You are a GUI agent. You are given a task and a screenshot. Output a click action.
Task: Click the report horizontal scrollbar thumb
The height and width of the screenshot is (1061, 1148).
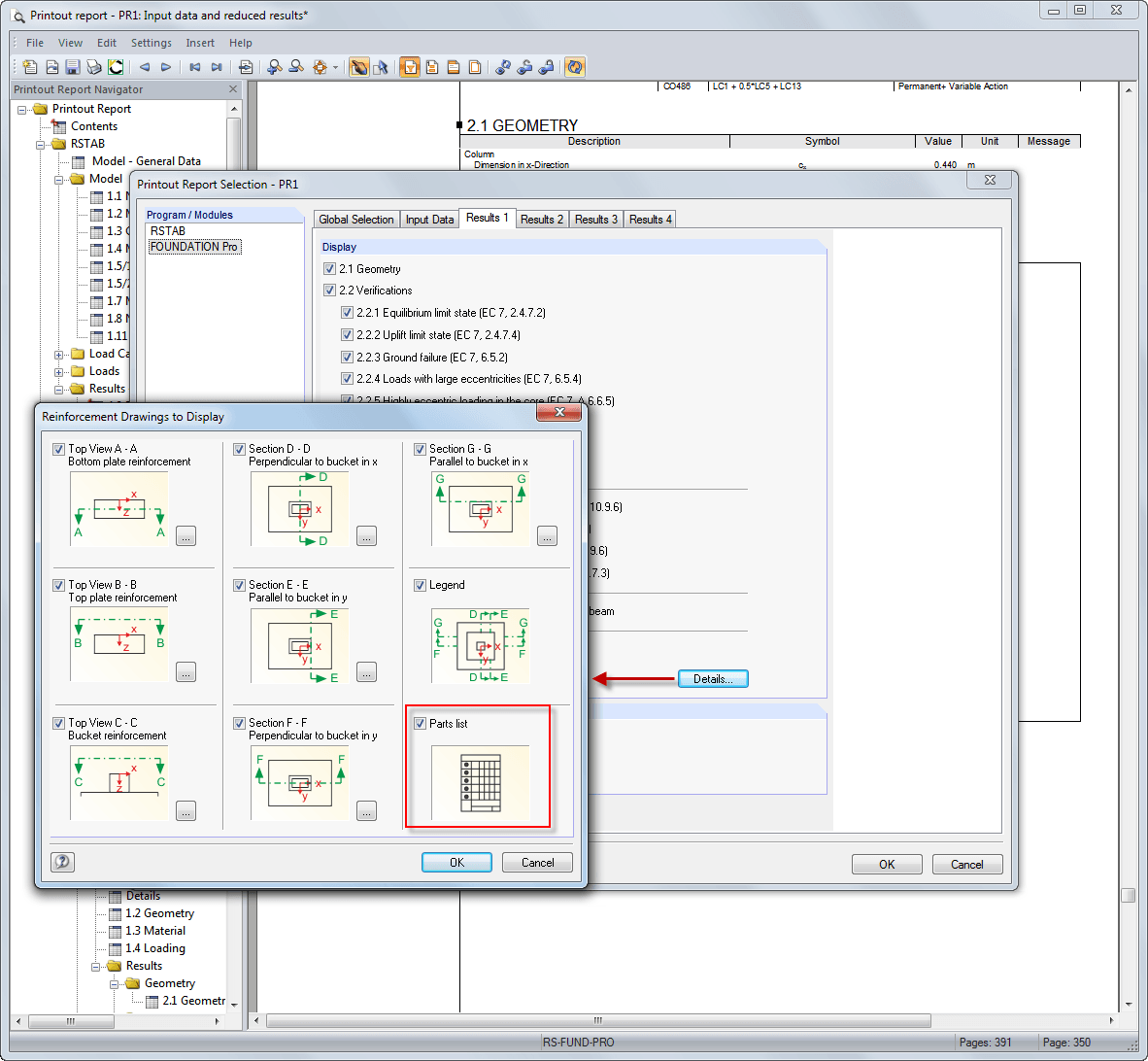pyautogui.click(x=598, y=1021)
